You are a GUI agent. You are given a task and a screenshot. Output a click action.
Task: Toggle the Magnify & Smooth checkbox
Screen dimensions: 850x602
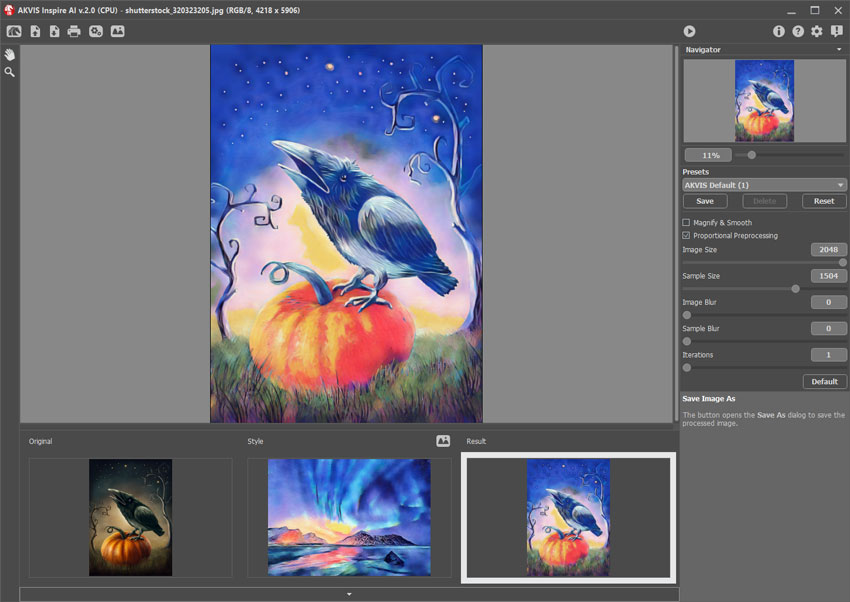coord(686,223)
